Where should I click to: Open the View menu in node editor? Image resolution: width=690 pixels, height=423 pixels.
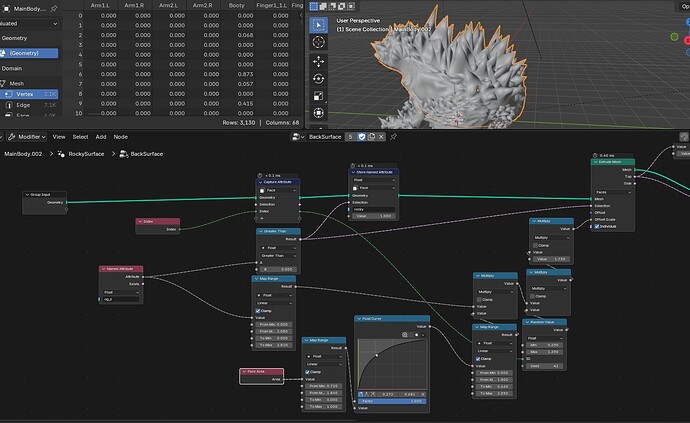(x=59, y=137)
